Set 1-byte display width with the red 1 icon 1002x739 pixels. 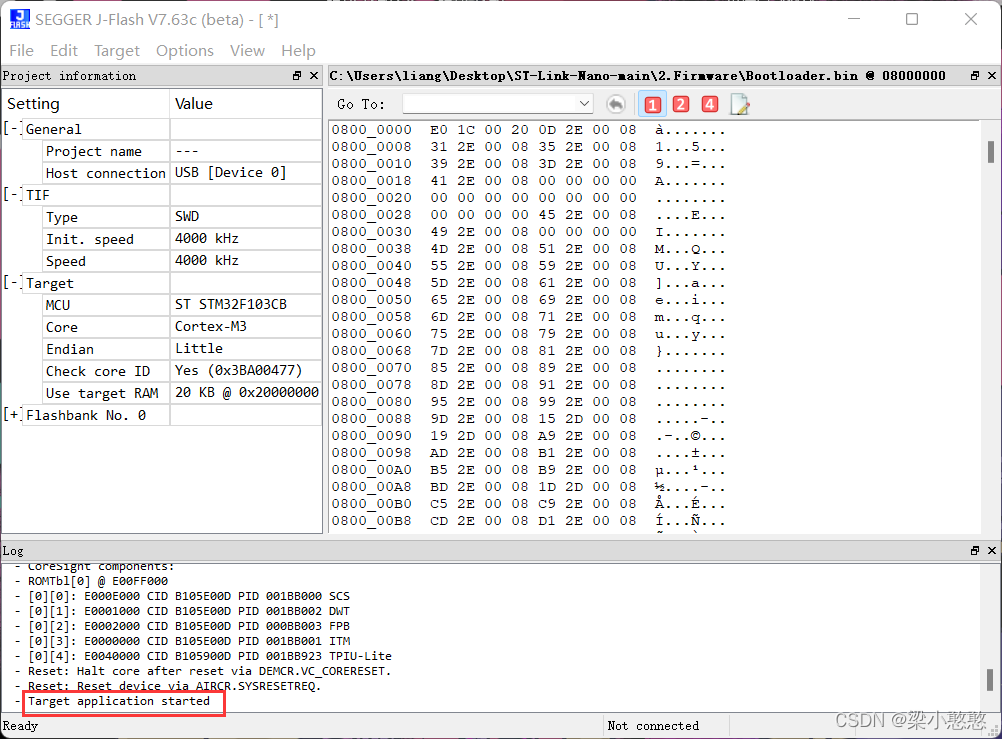[652, 104]
